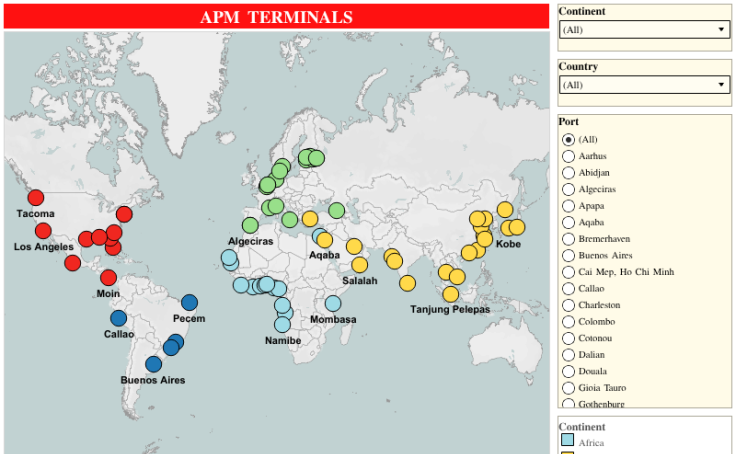Click the Africa light blue legend swatch

pyautogui.click(x=568, y=440)
